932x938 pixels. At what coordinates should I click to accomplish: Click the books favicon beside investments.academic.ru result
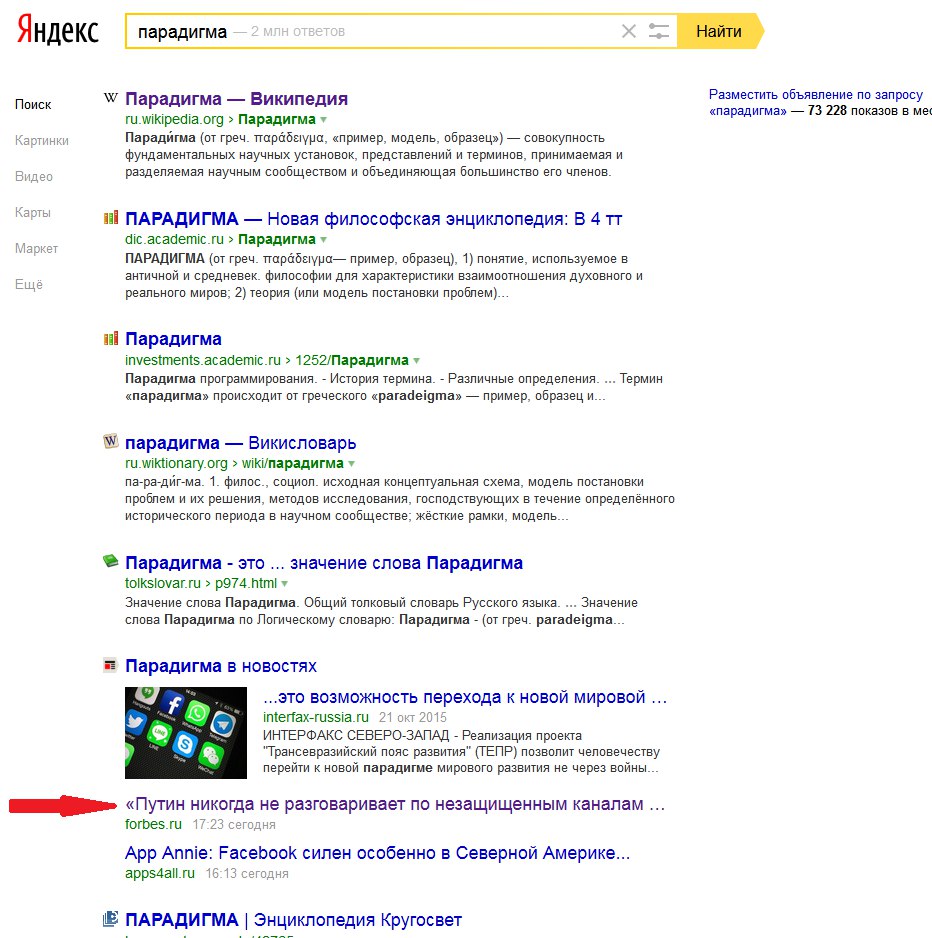point(111,339)
